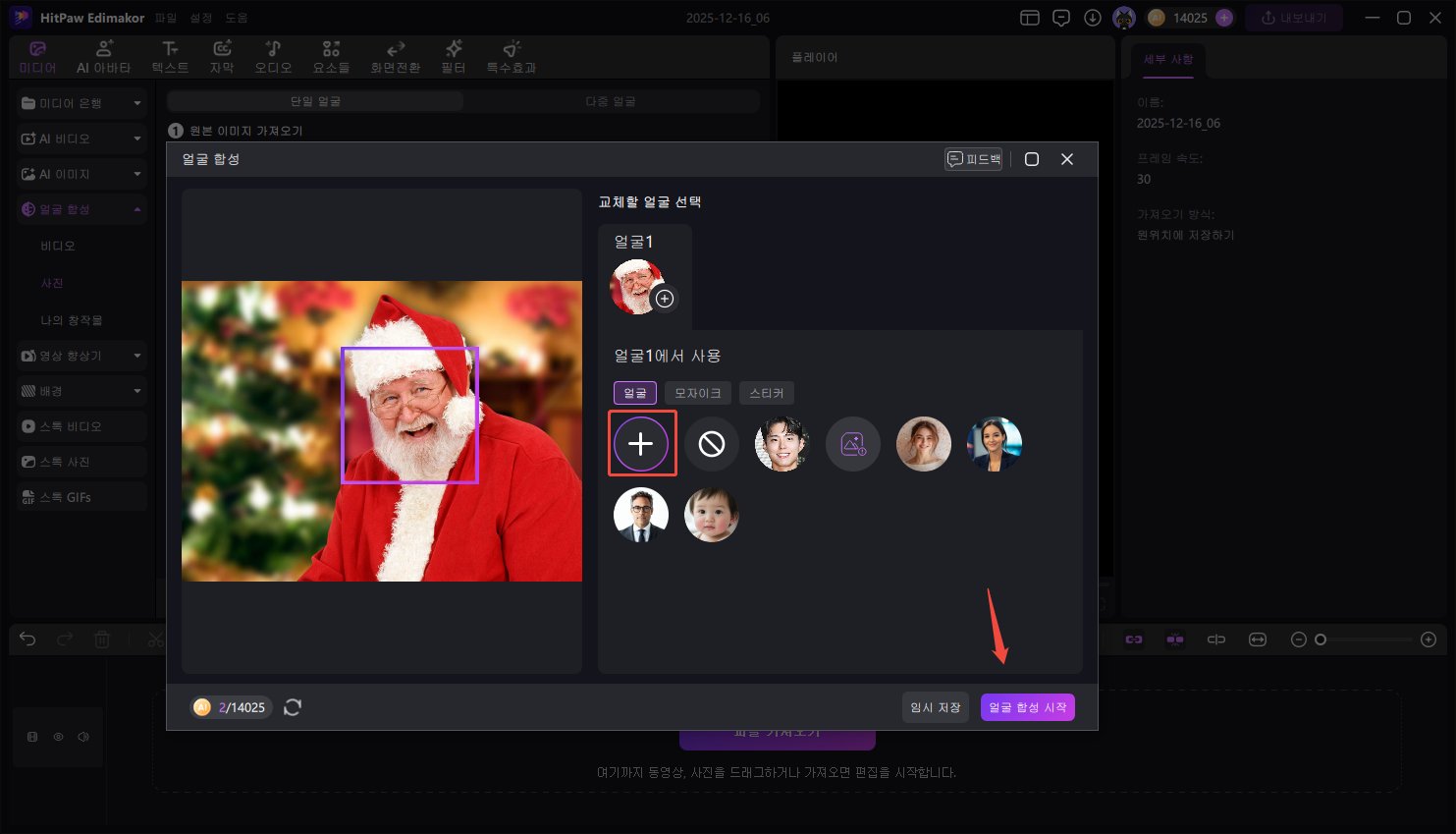Open the 화면전환 (transitions) panel
Viewport: 1456px width, 834px height.
click(x=395, y=55)
